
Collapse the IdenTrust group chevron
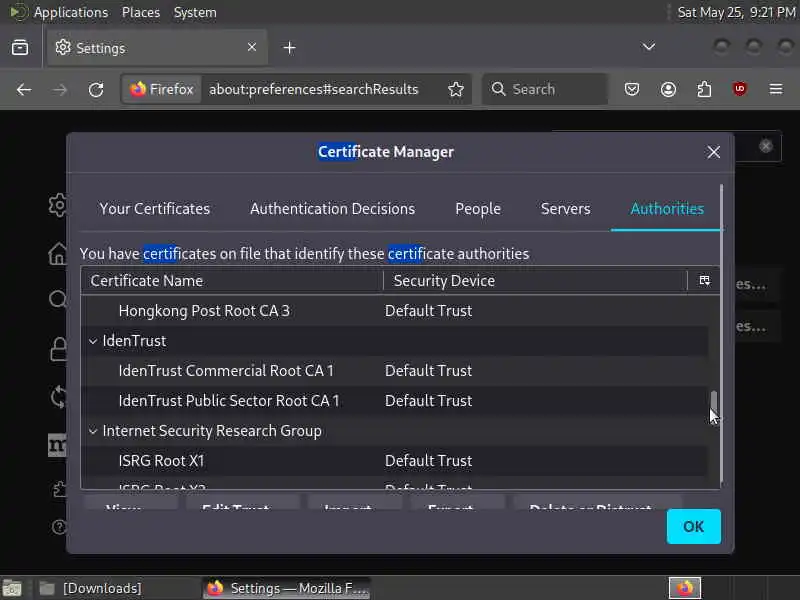click(93, 341)
